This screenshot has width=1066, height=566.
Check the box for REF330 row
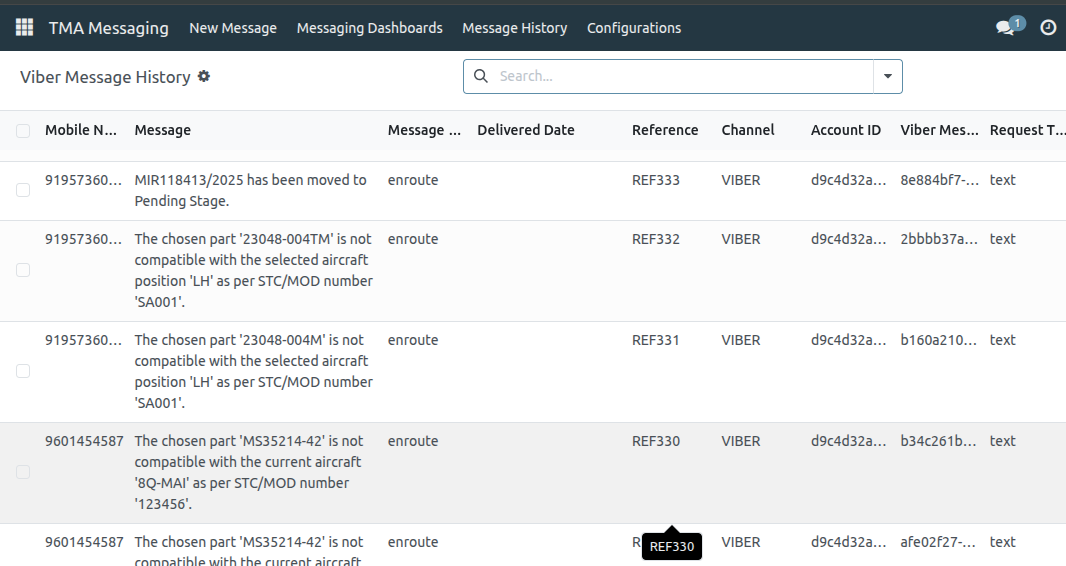(23, 472)
